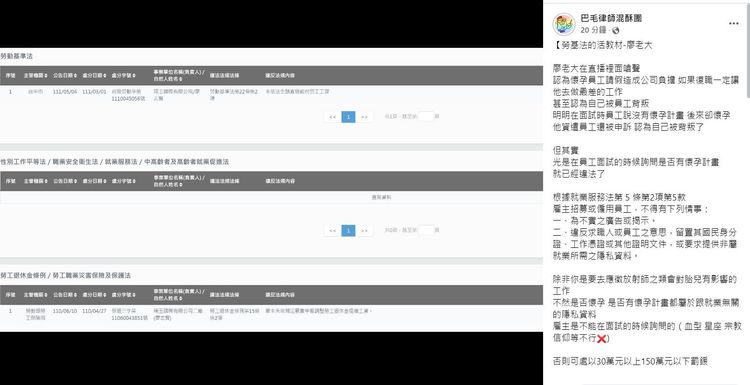
Task: Sort 勞動基準法 table by 事業單位名稱
Action: [x=179, y=75]
